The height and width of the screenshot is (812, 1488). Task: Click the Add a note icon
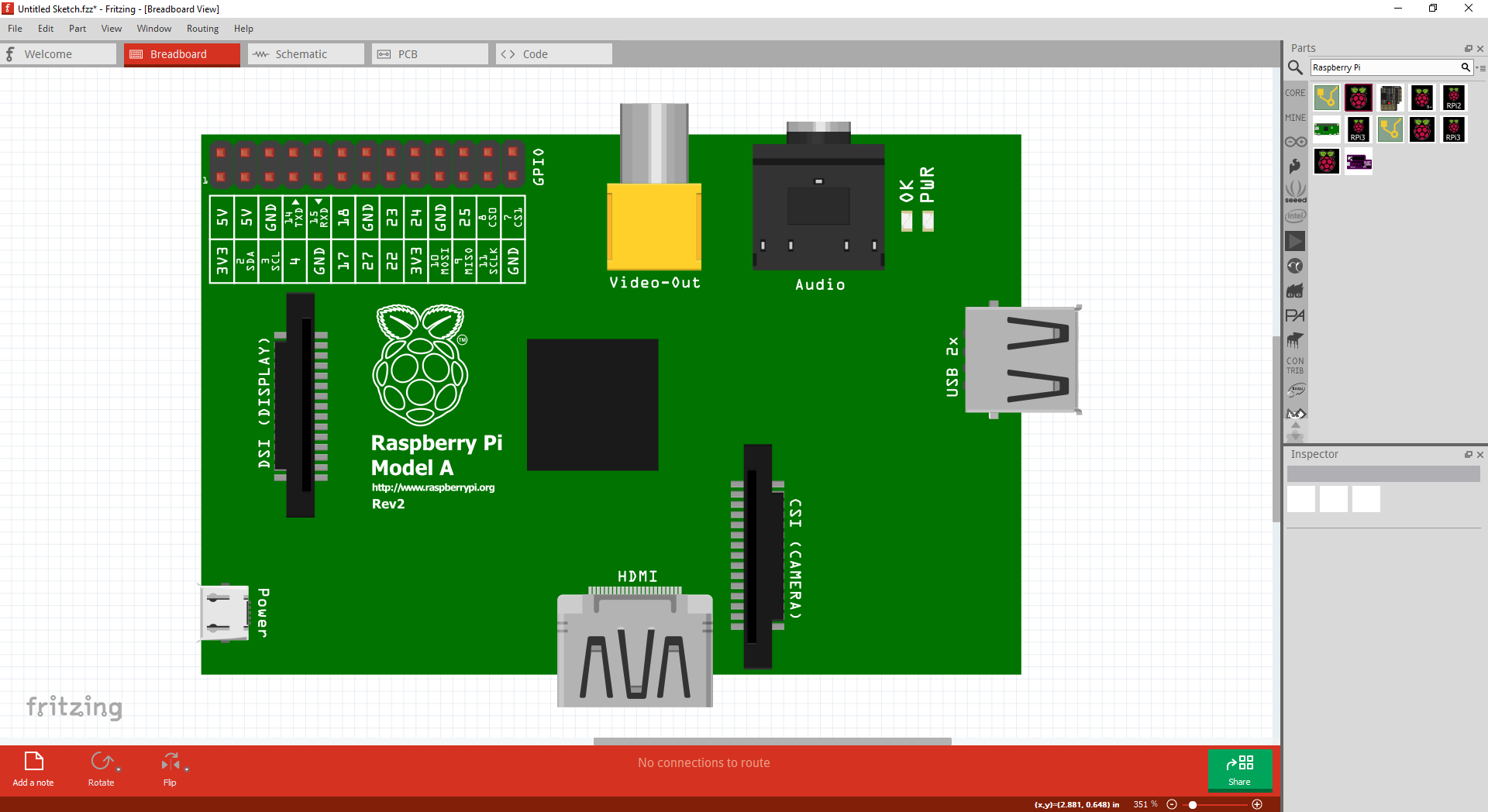pos(33,761)
